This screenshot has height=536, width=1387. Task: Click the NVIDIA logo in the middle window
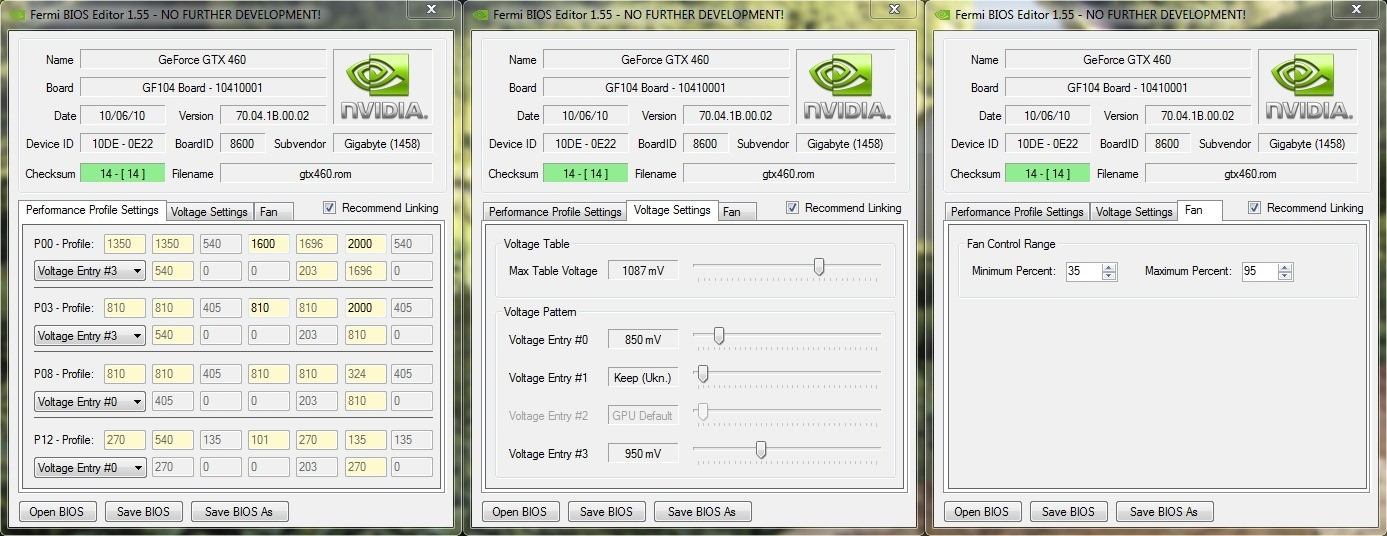coord(846,87)
